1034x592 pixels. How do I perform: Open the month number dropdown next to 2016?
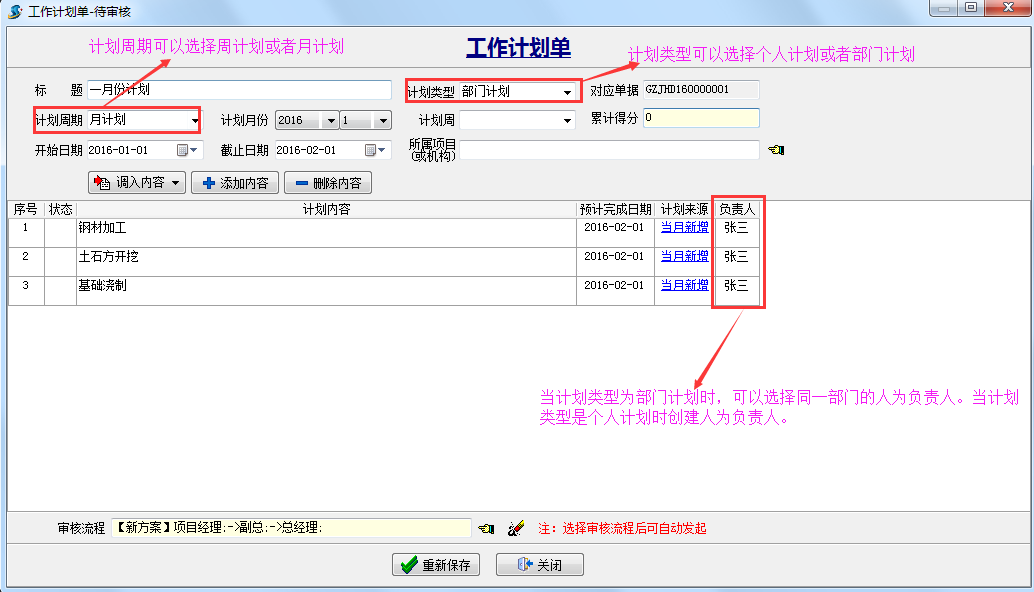tap(381, 119)
